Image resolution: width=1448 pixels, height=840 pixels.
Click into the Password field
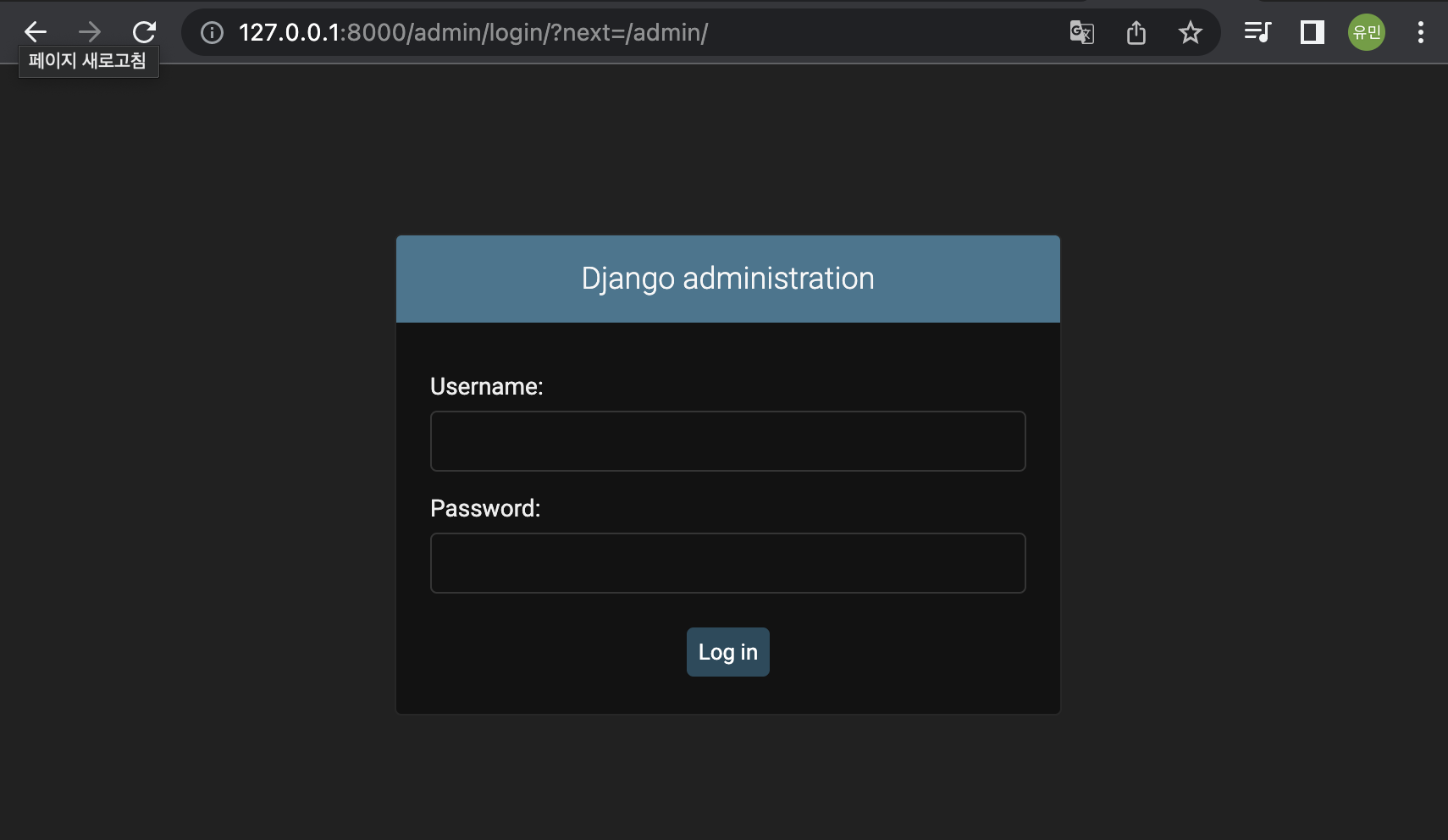(728, 563)
